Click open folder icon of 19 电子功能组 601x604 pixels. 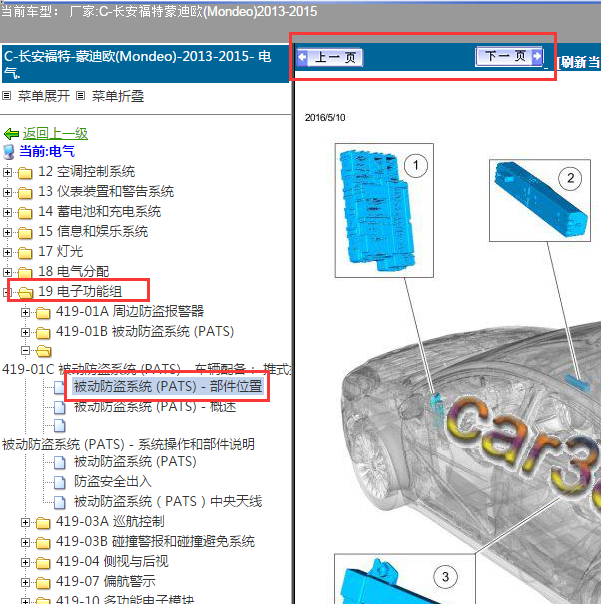(25, 293)
